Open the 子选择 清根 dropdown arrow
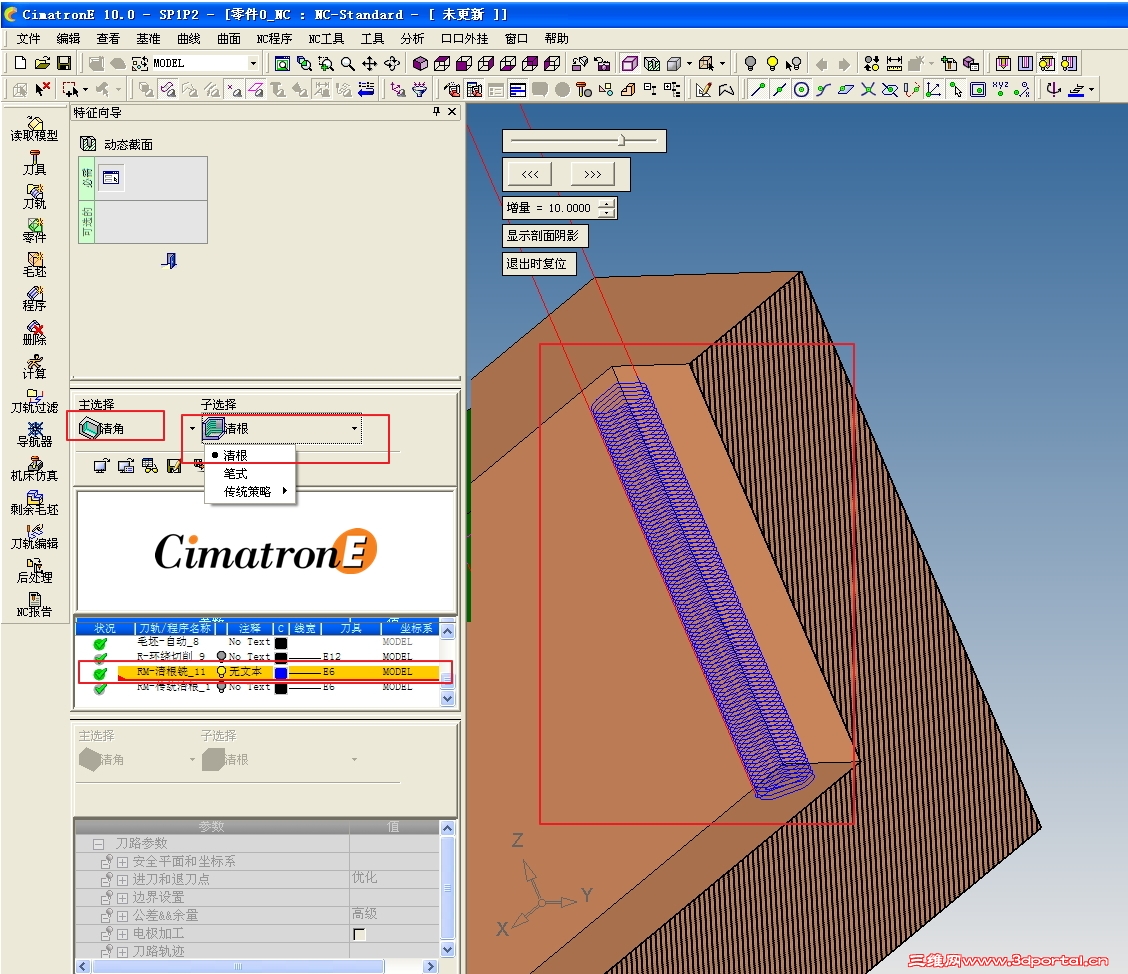 354,429
